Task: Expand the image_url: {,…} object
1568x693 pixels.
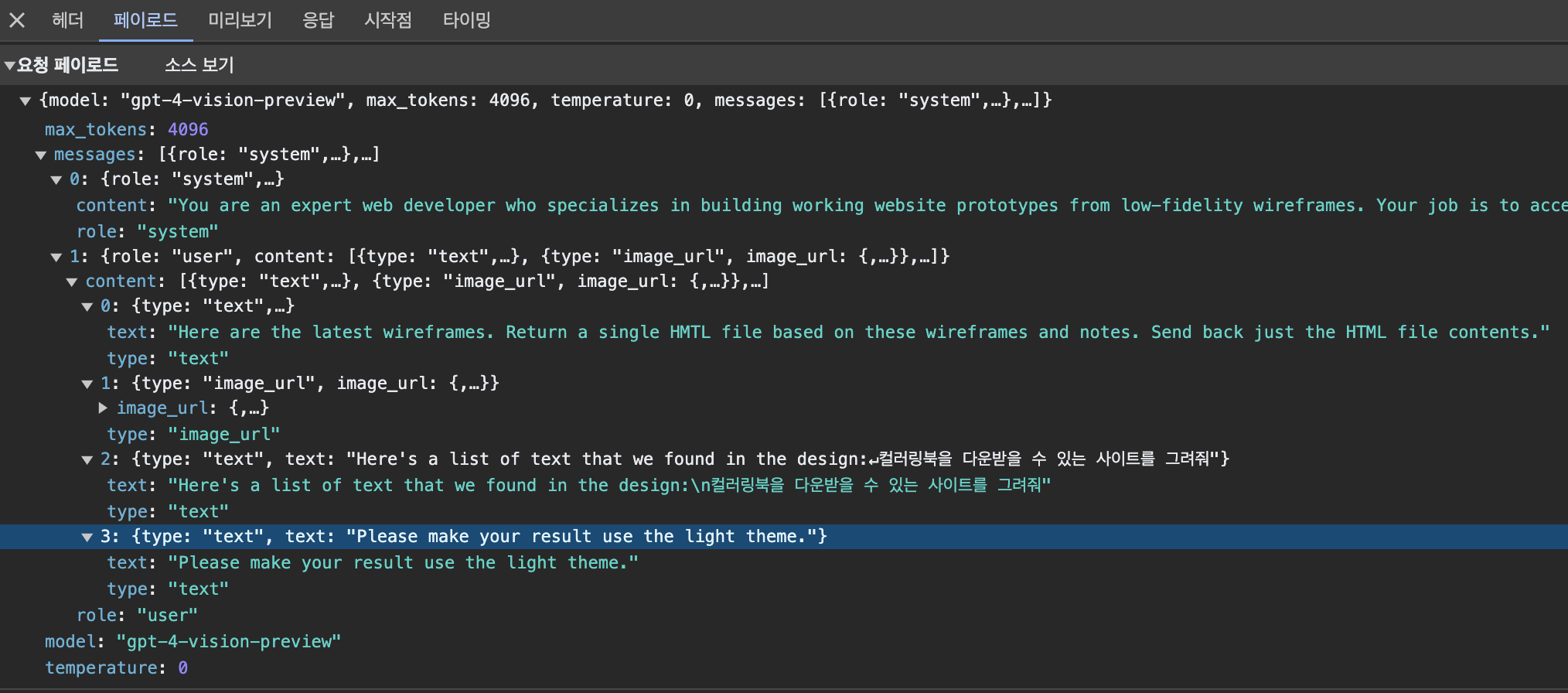Action: pyautogui.click(x=103, y=408)
